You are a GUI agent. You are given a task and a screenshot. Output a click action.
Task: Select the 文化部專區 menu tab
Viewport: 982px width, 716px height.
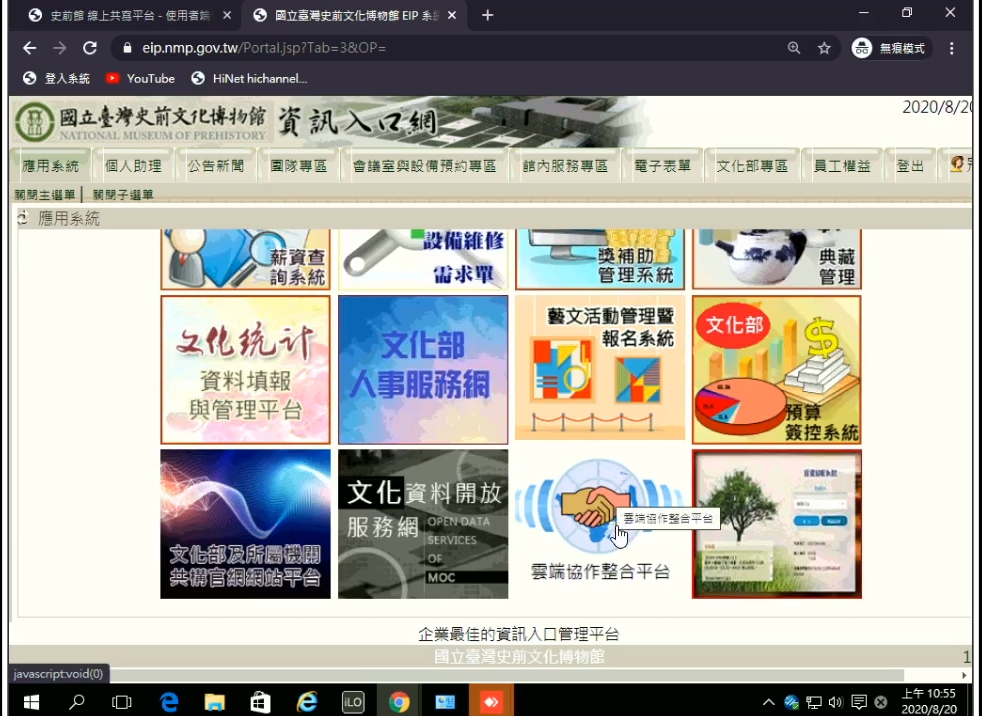[x=752, y=166]
